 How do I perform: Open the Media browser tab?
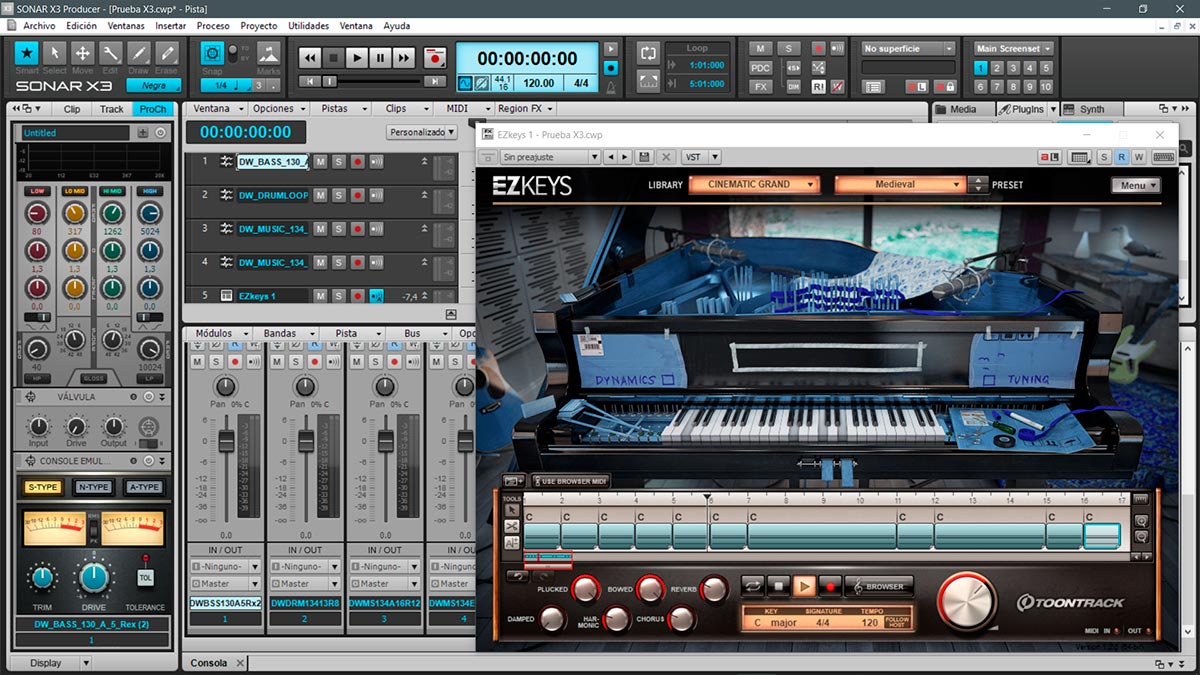pos(962,109)
